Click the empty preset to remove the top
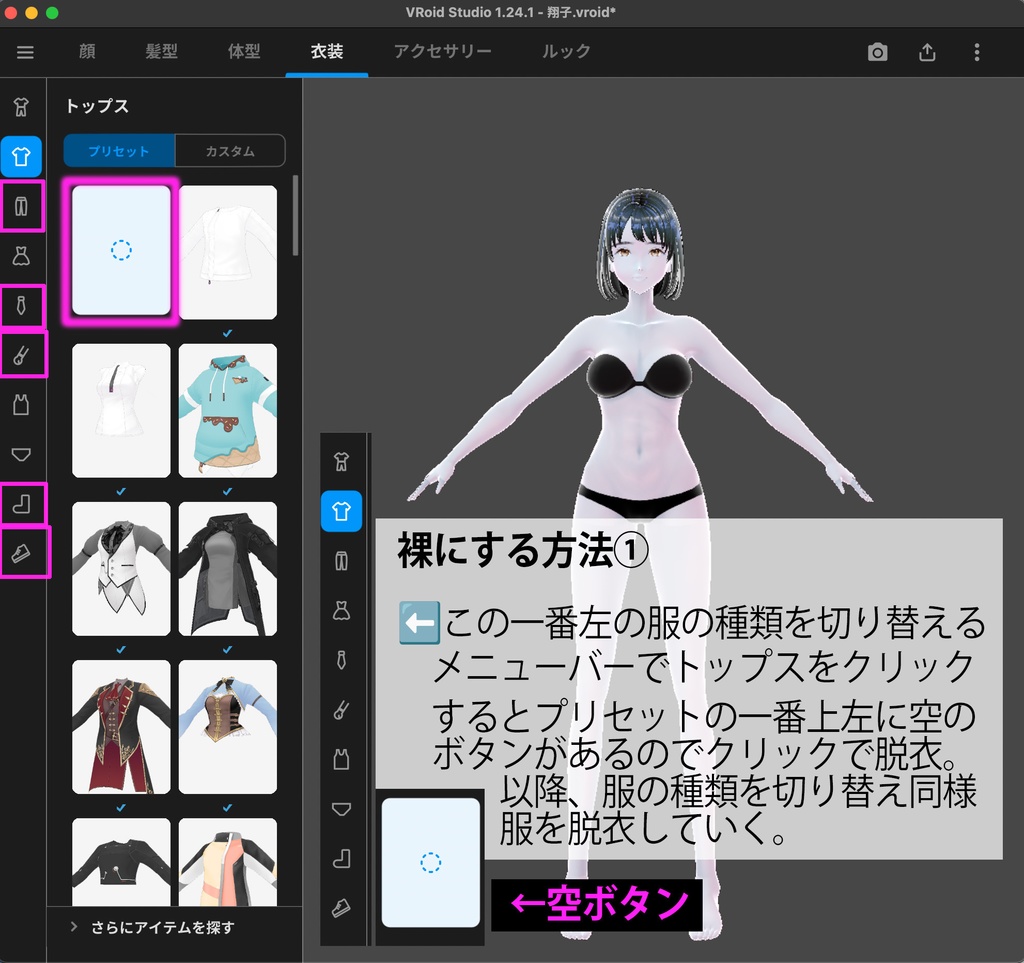 pyautogui.click(x=120, y=251)
